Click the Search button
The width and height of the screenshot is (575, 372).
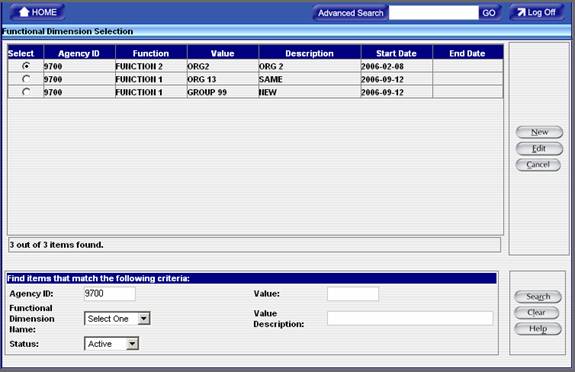point(538,296)
